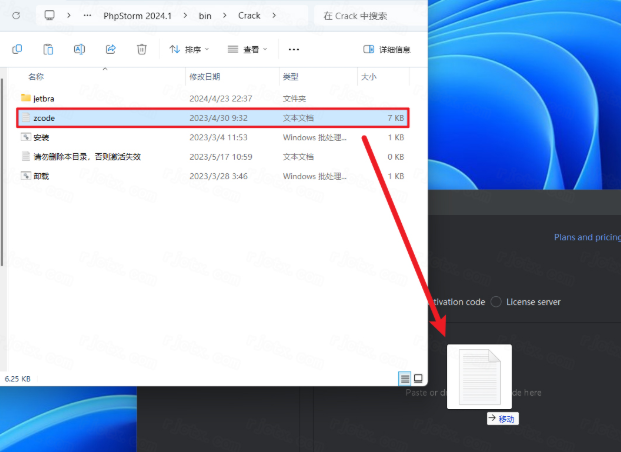This screenshot has height=452, width=621.
Task: Select the License server radio button
Action: [495, 302]
